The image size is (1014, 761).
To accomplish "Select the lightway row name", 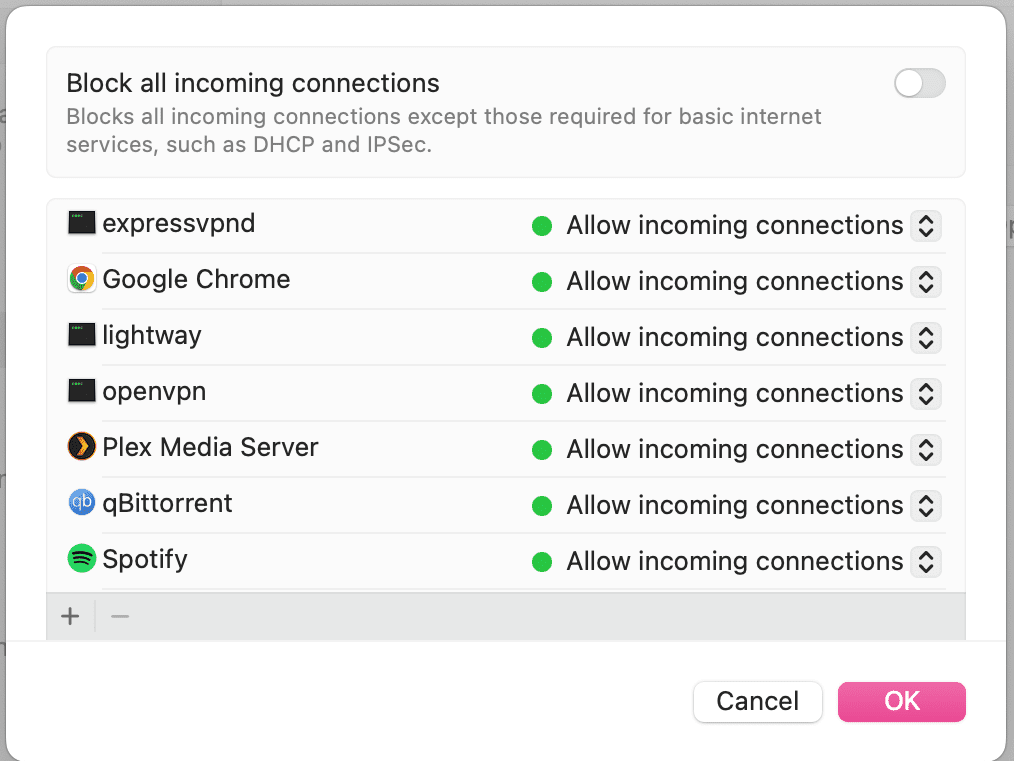I will [x=152, y=336].
